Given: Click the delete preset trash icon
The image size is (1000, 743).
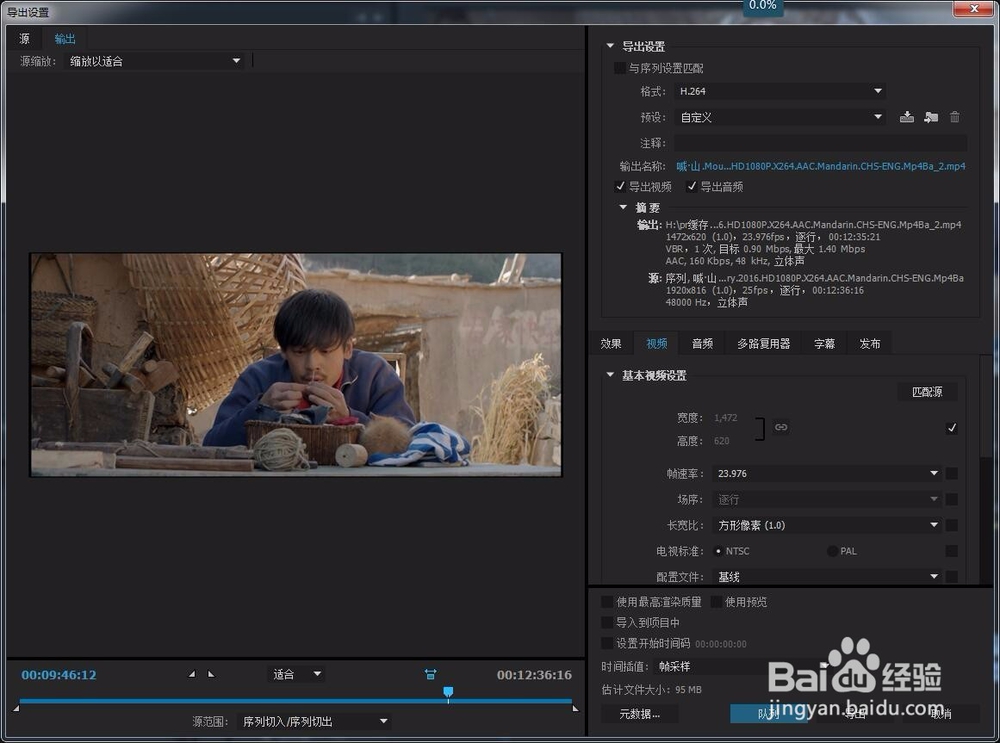Looking at the screenshot, I should click(x=955, y=117).
